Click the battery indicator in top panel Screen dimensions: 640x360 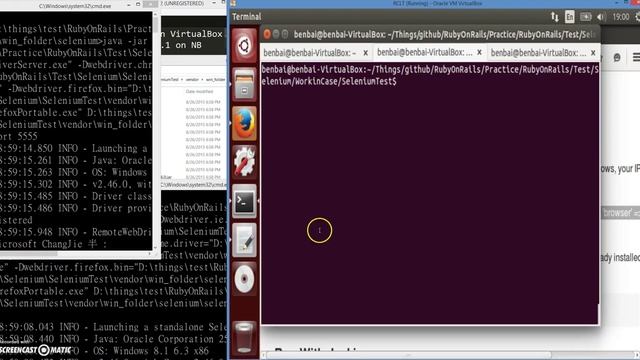(585, 17)
